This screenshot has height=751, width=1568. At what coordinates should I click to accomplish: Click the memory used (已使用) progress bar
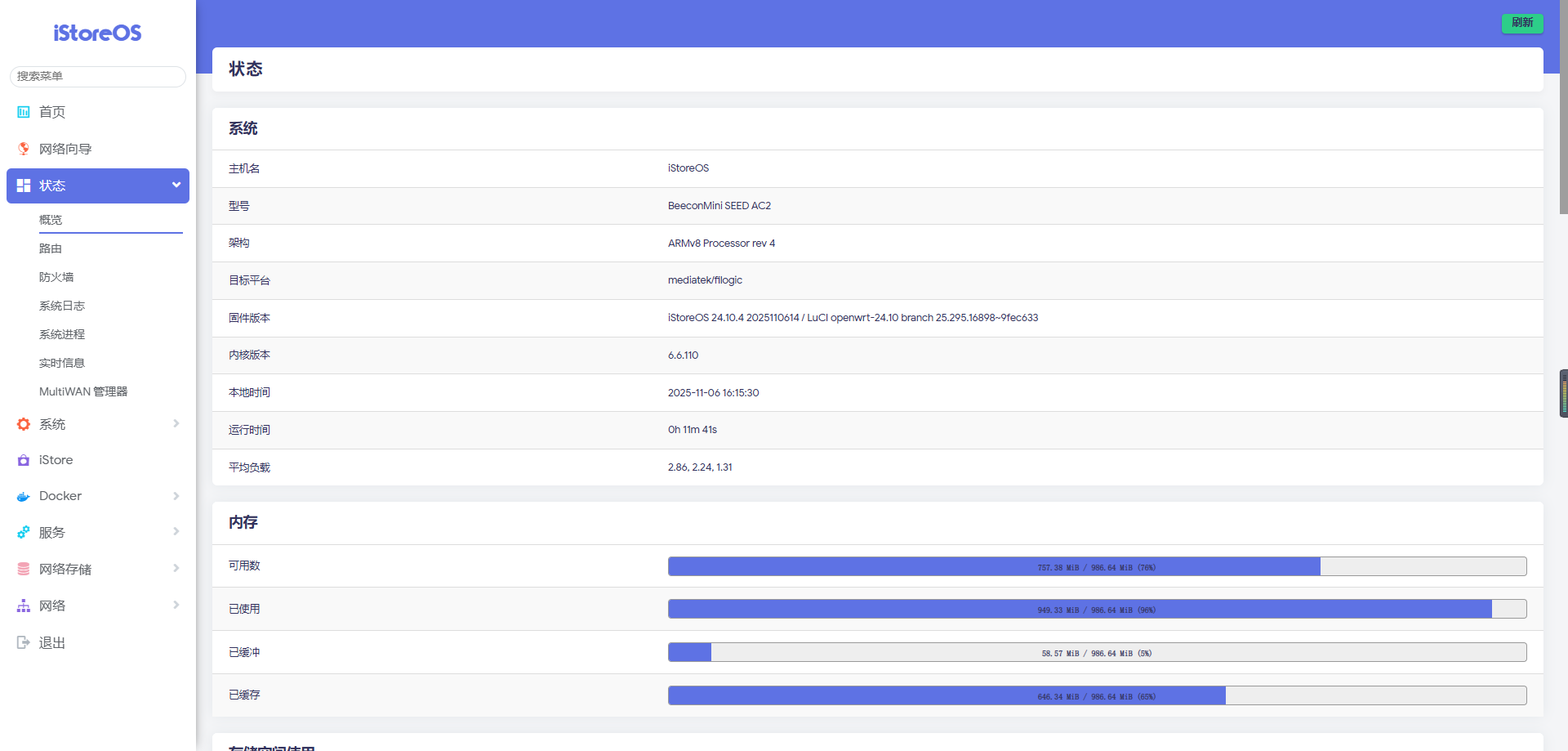tap(1097, 609)
